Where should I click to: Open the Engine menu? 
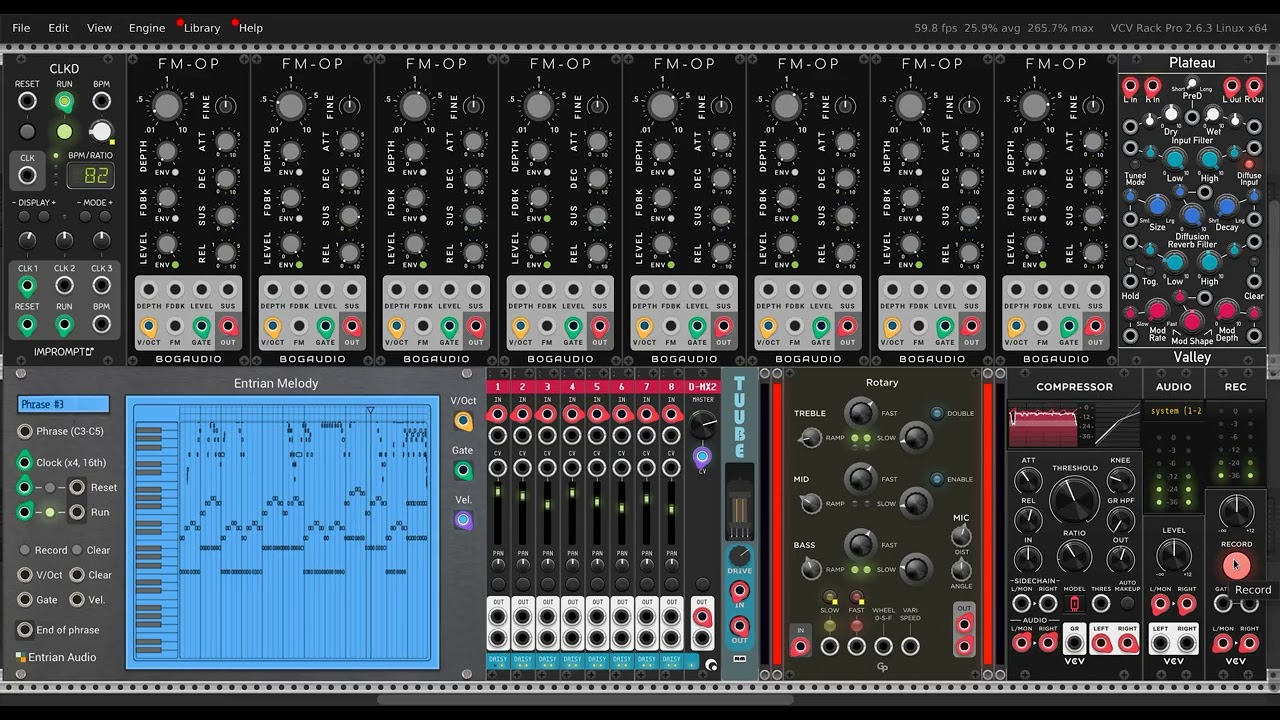147,28
